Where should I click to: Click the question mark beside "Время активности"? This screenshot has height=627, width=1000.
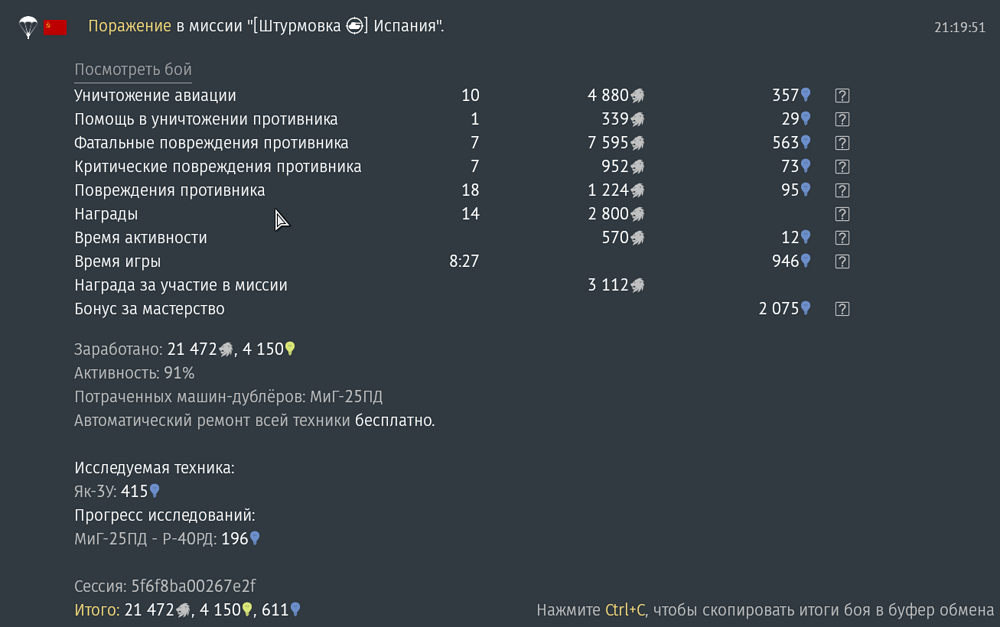(x=842, y=238)
